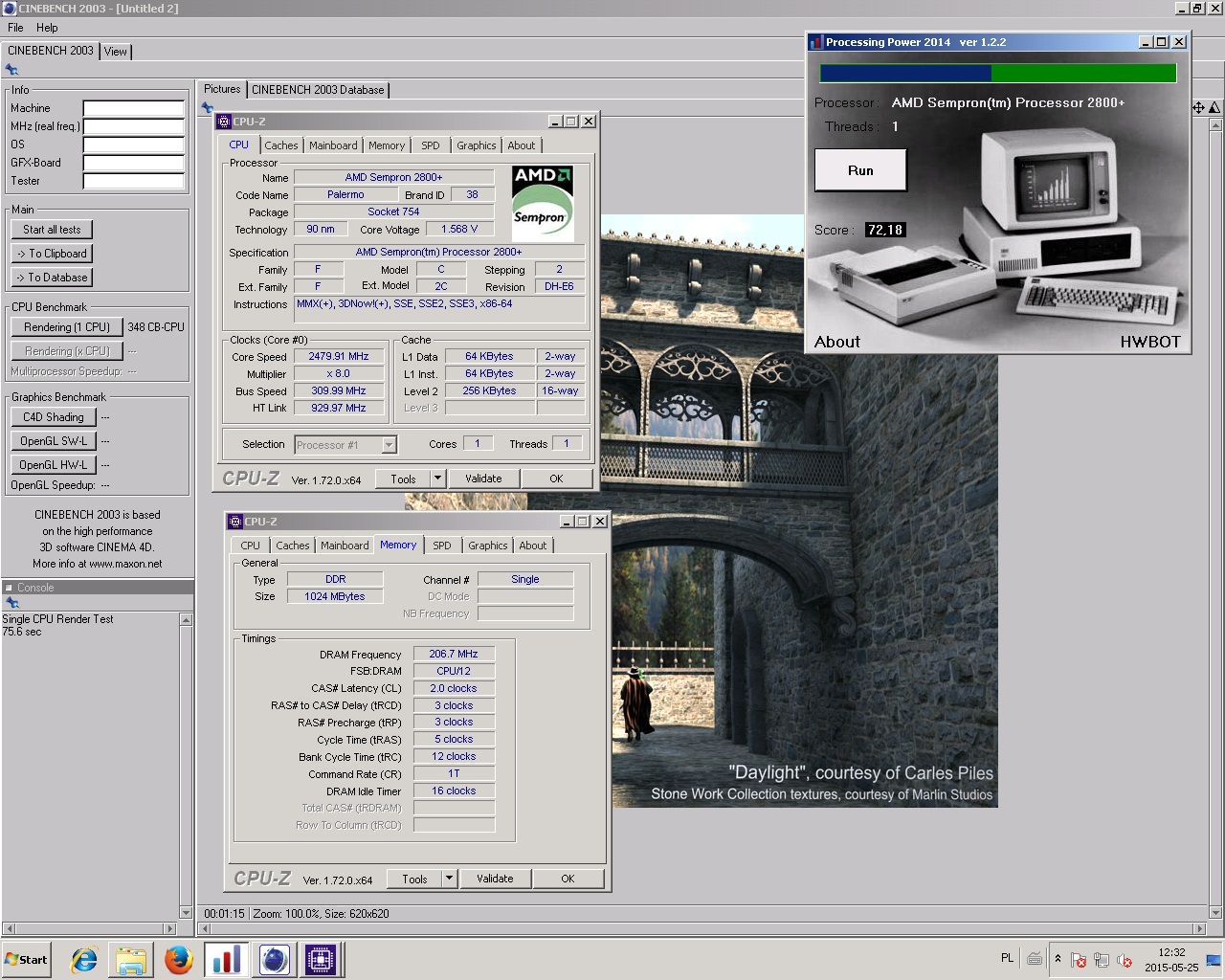
Task: Click the pin icon below Pictures tab
Action: point(207,107)
